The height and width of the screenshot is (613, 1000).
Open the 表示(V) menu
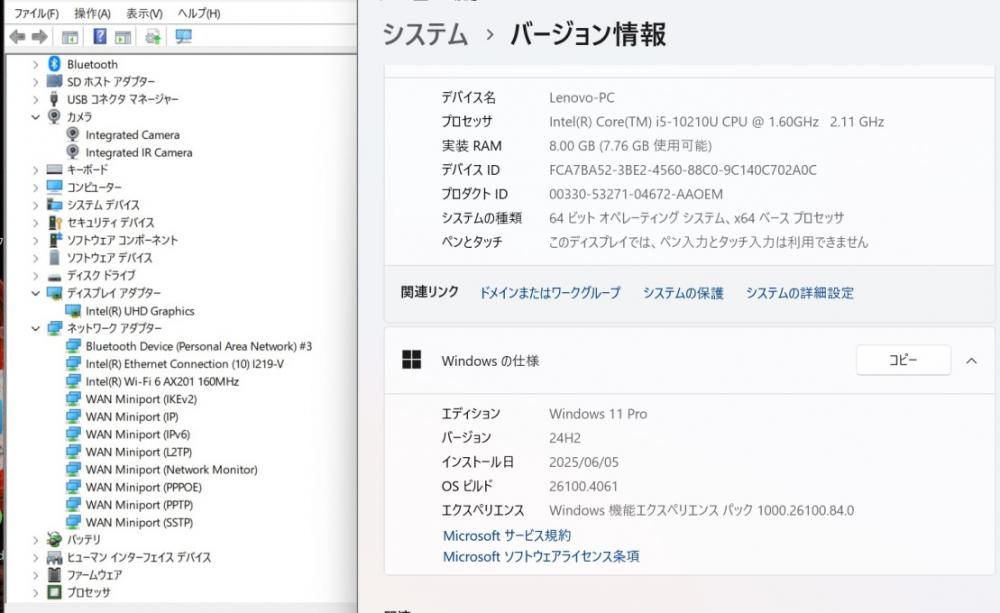143,13
